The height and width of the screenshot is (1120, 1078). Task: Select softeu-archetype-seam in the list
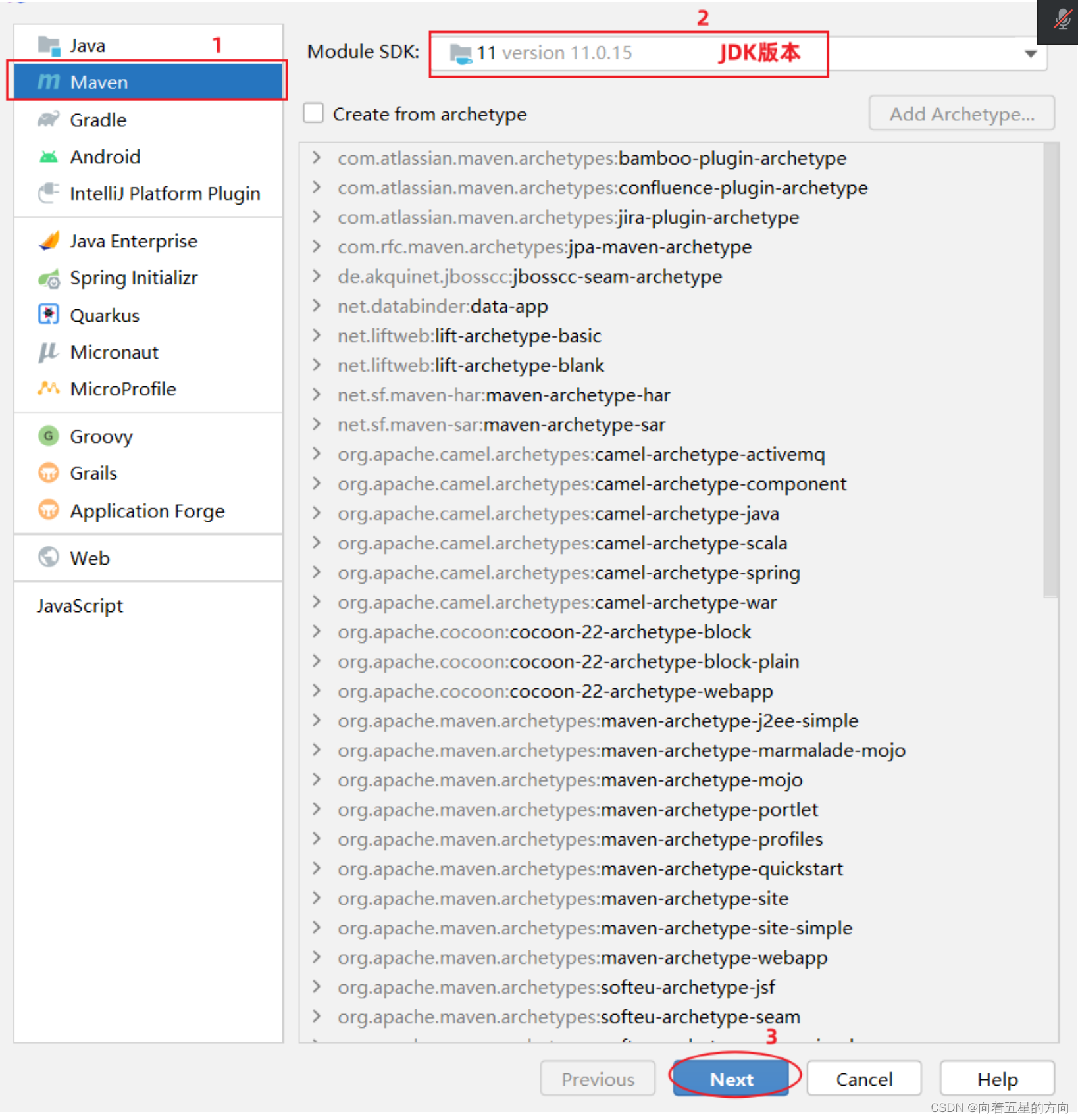pos(569,1017)
